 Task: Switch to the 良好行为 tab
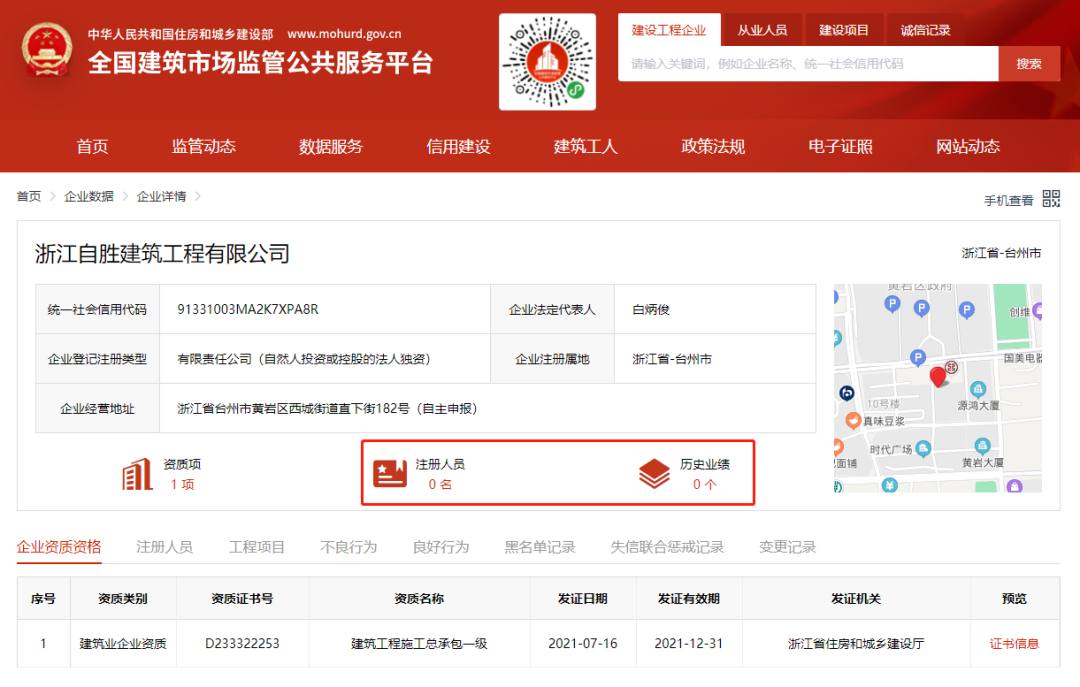click(x=441, y=547)
